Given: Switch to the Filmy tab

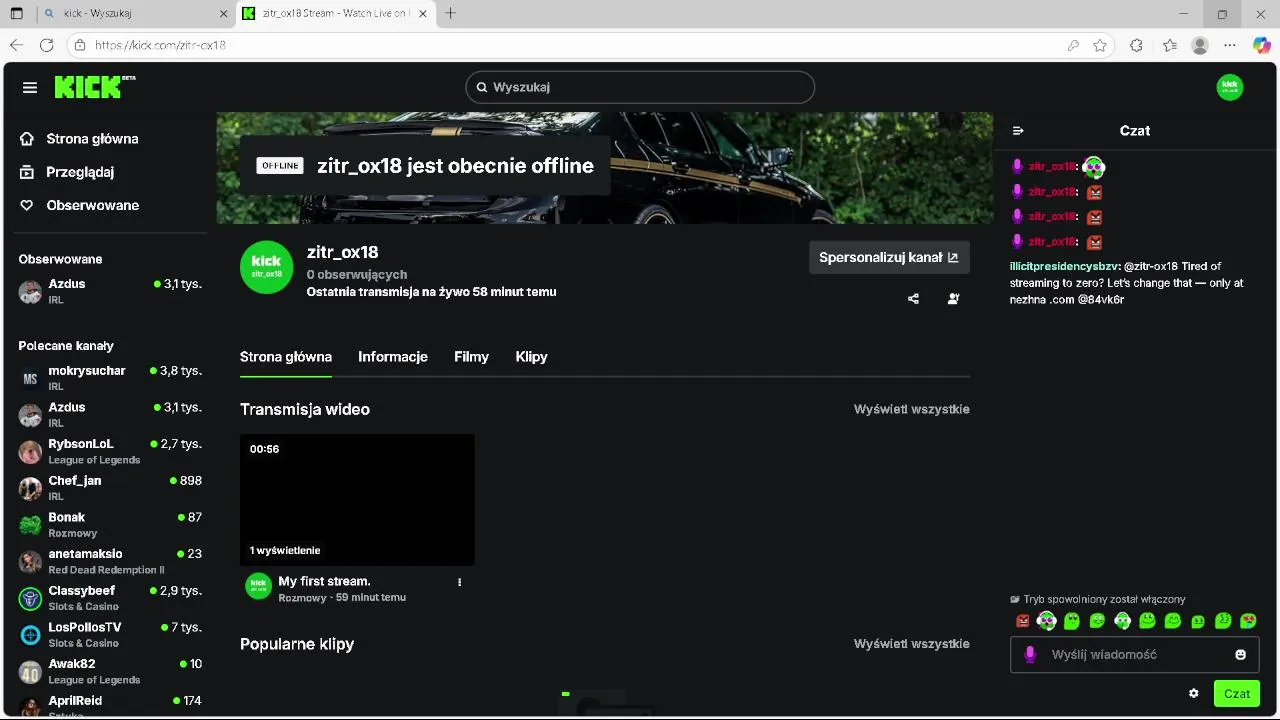Looking at the screenshot, I should 471,357.
